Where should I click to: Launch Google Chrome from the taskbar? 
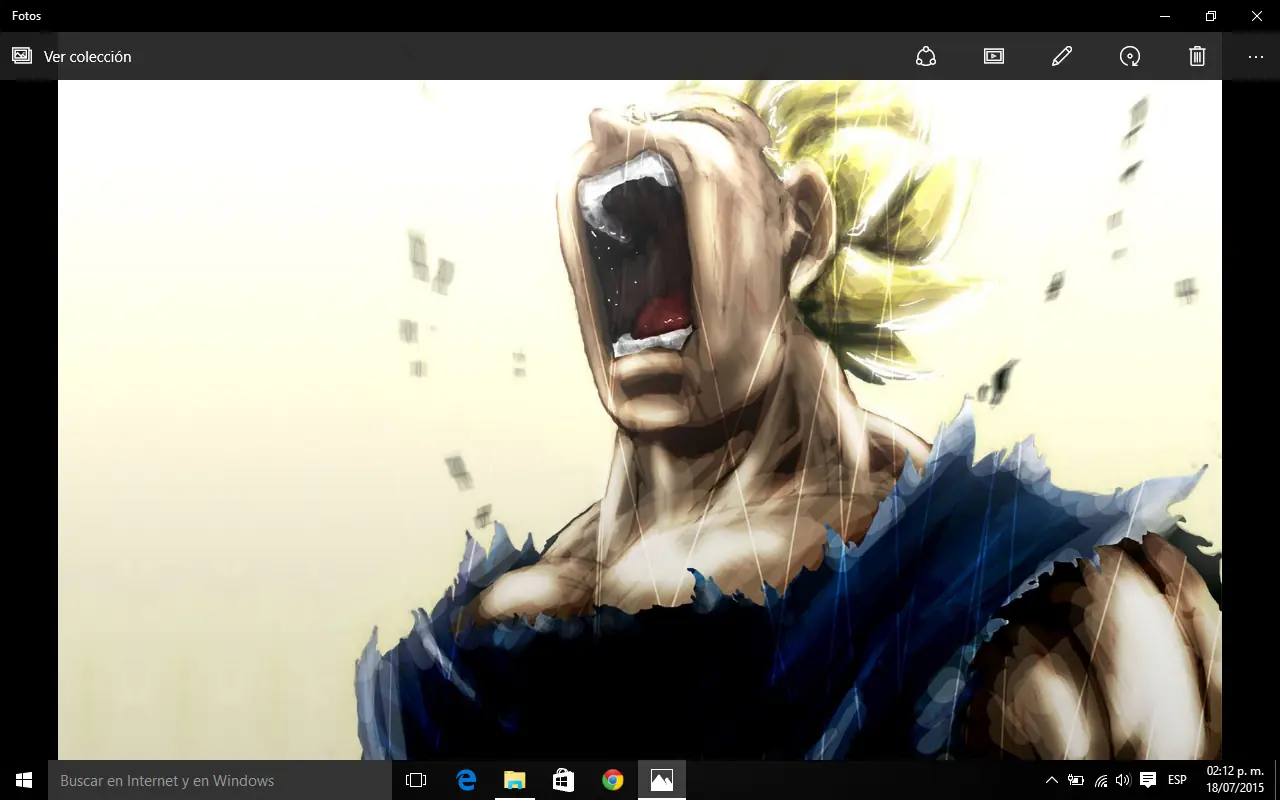click(613, 780)
